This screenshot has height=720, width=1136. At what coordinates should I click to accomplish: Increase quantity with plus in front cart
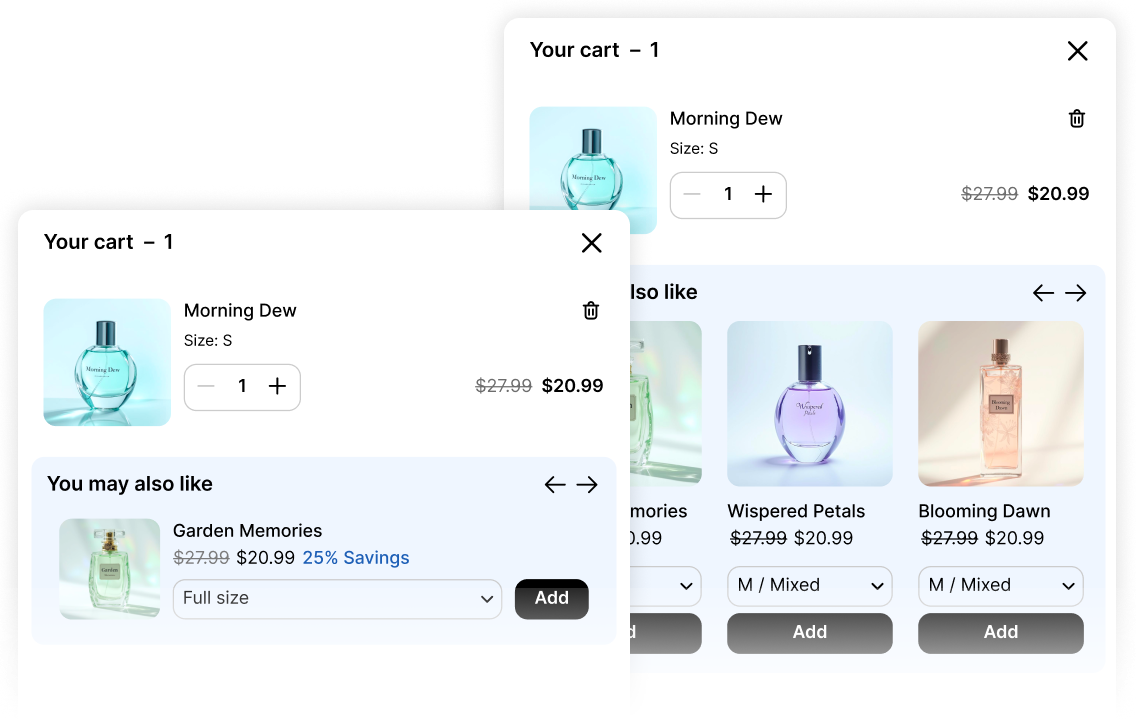(x=277, y=386)
